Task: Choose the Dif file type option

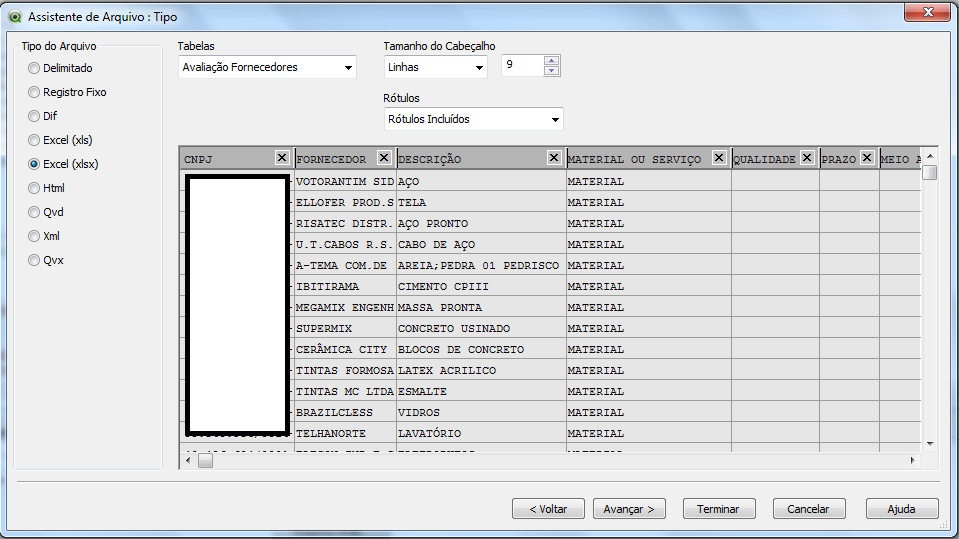Action: (43, 116)
